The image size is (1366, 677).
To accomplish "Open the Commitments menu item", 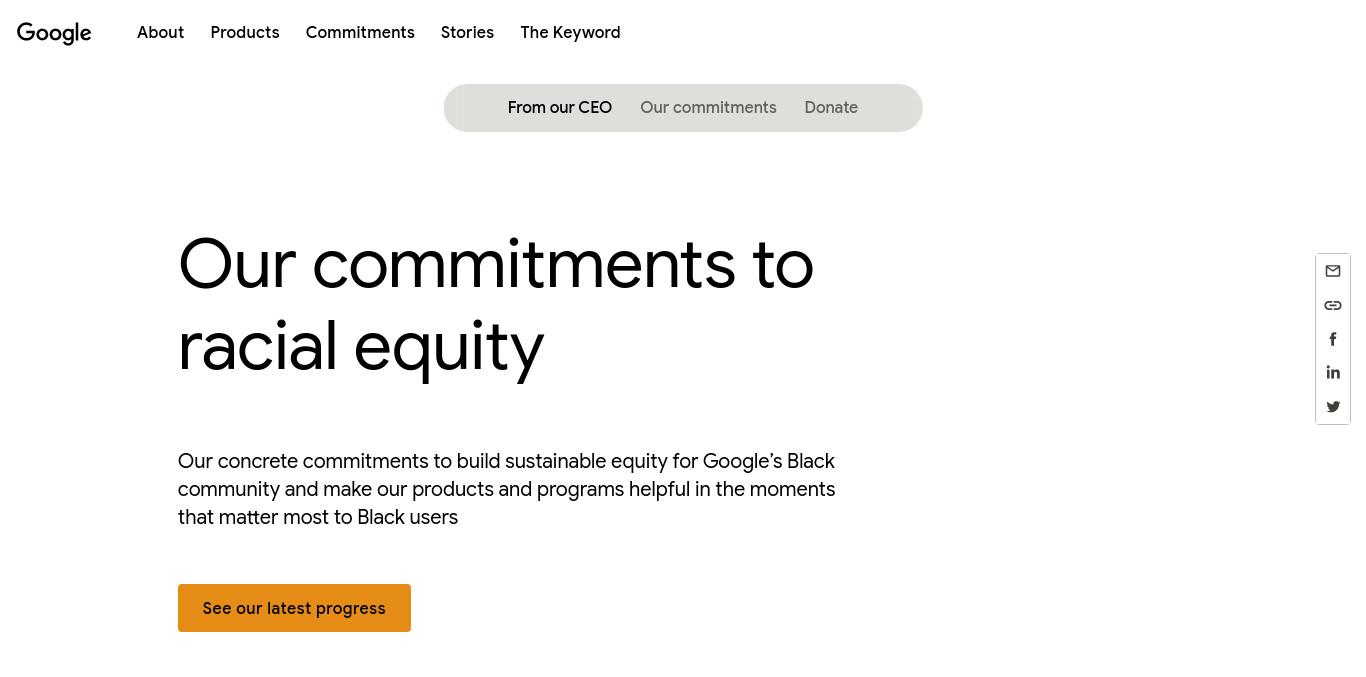I will pyautogui.click(x=360, y=32).
